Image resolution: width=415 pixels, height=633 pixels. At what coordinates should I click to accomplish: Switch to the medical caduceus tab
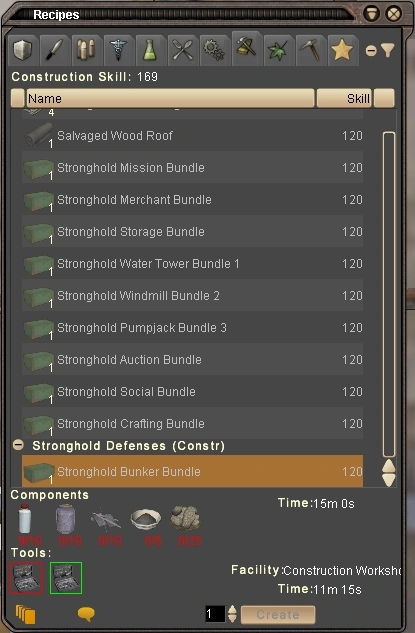point(118,50)
